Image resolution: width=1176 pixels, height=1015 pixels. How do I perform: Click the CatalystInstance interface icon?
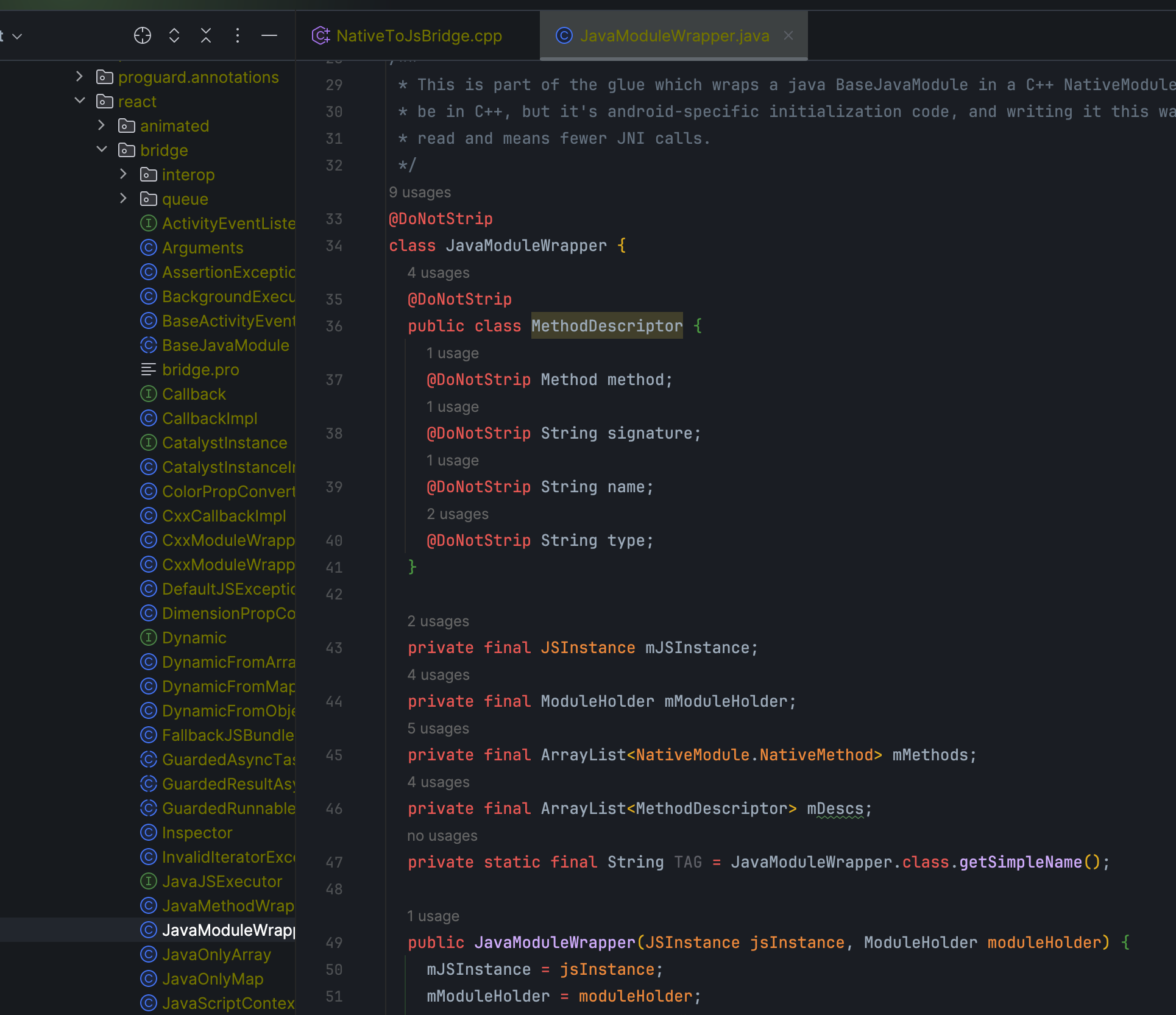point(149,443)
